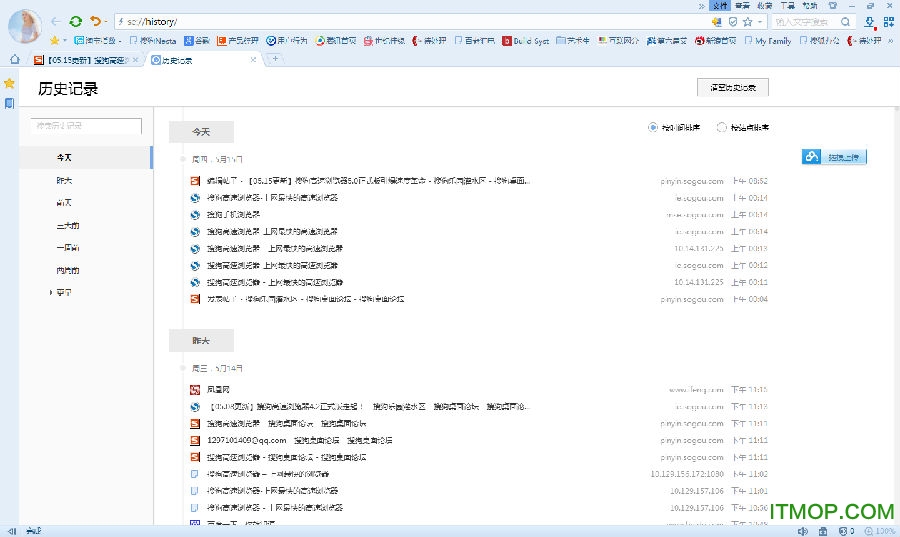Image resolution: width=900 pixels, height=537 pixels.
Task: Expand the earlier history item in the sidebar
Action: tap(52, 293)
